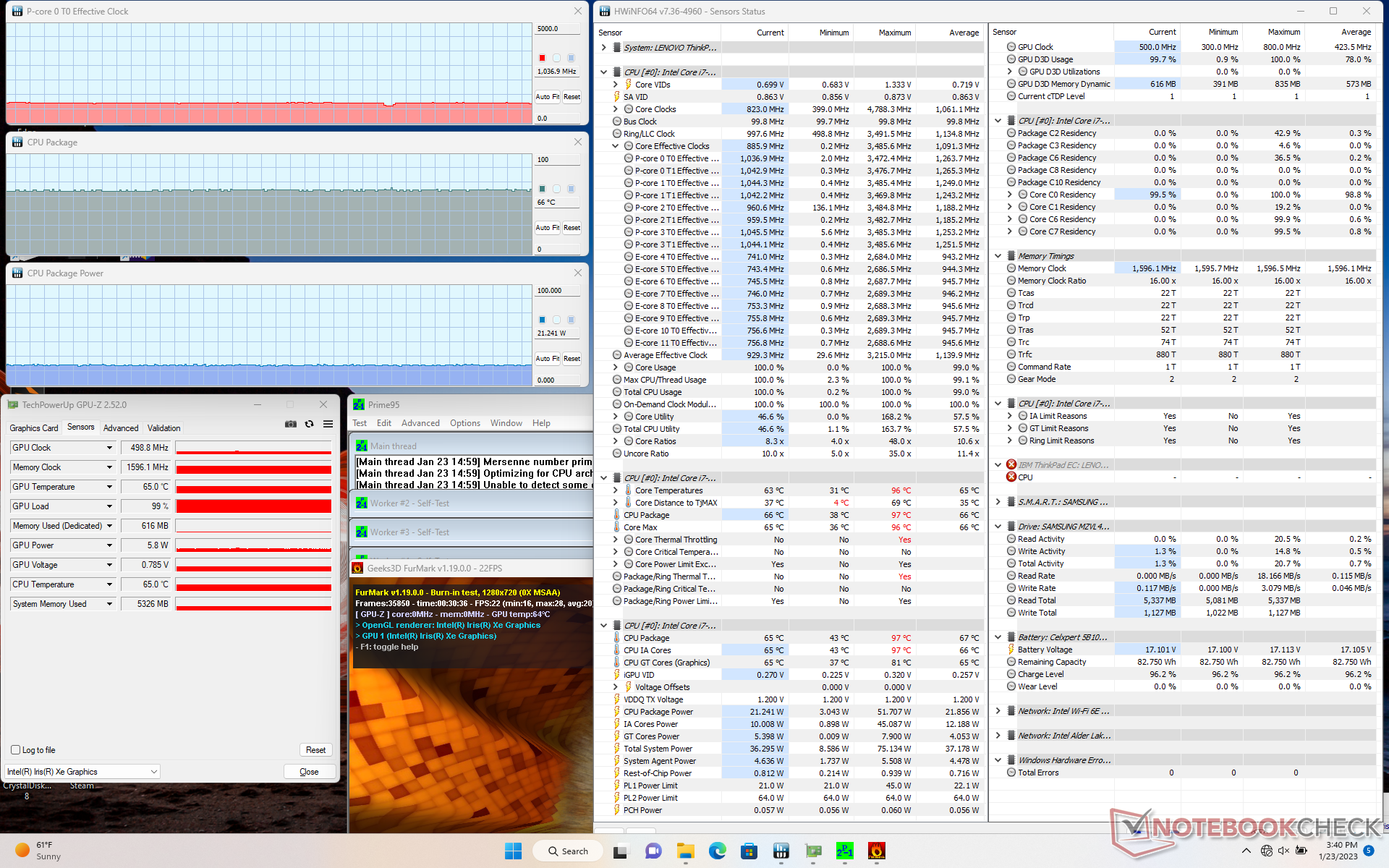Viewport: 1389px width, 868px height.
Task: Click the red error icon beside IBM ThinkPad EC
Action: [1011, 464]
